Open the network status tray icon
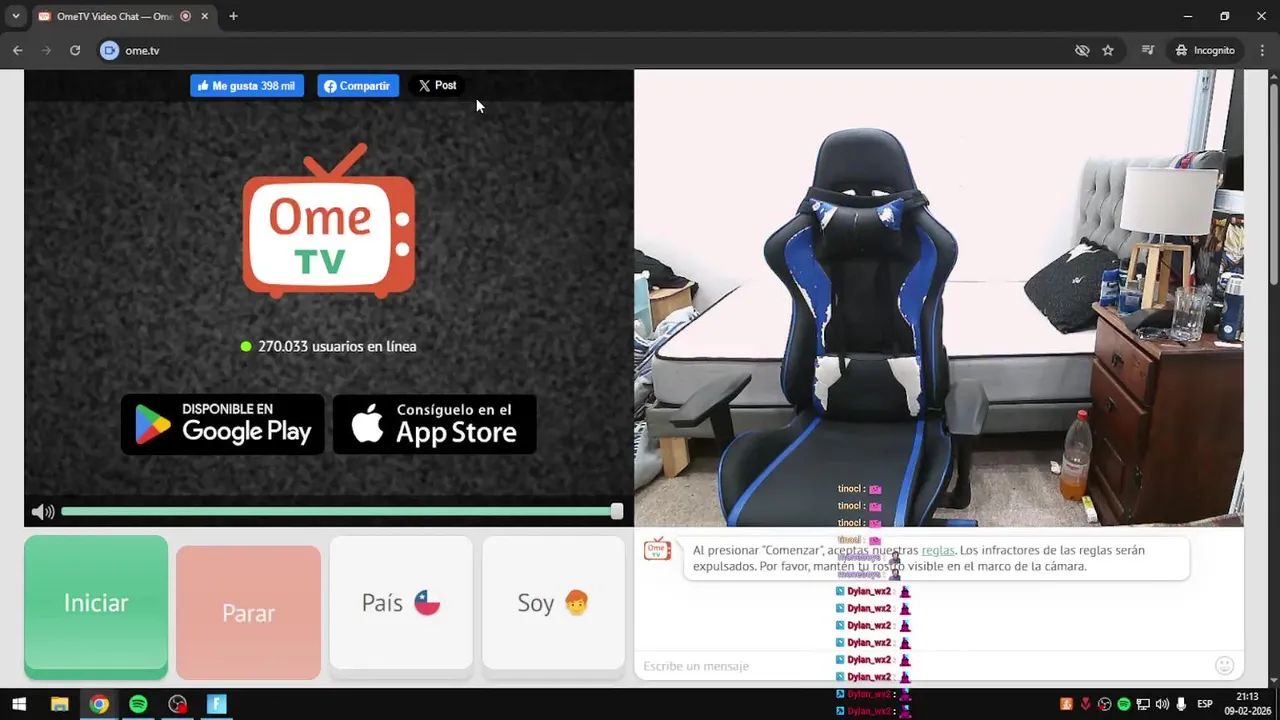This screenshot has width=1280, height=720. 1143,704
